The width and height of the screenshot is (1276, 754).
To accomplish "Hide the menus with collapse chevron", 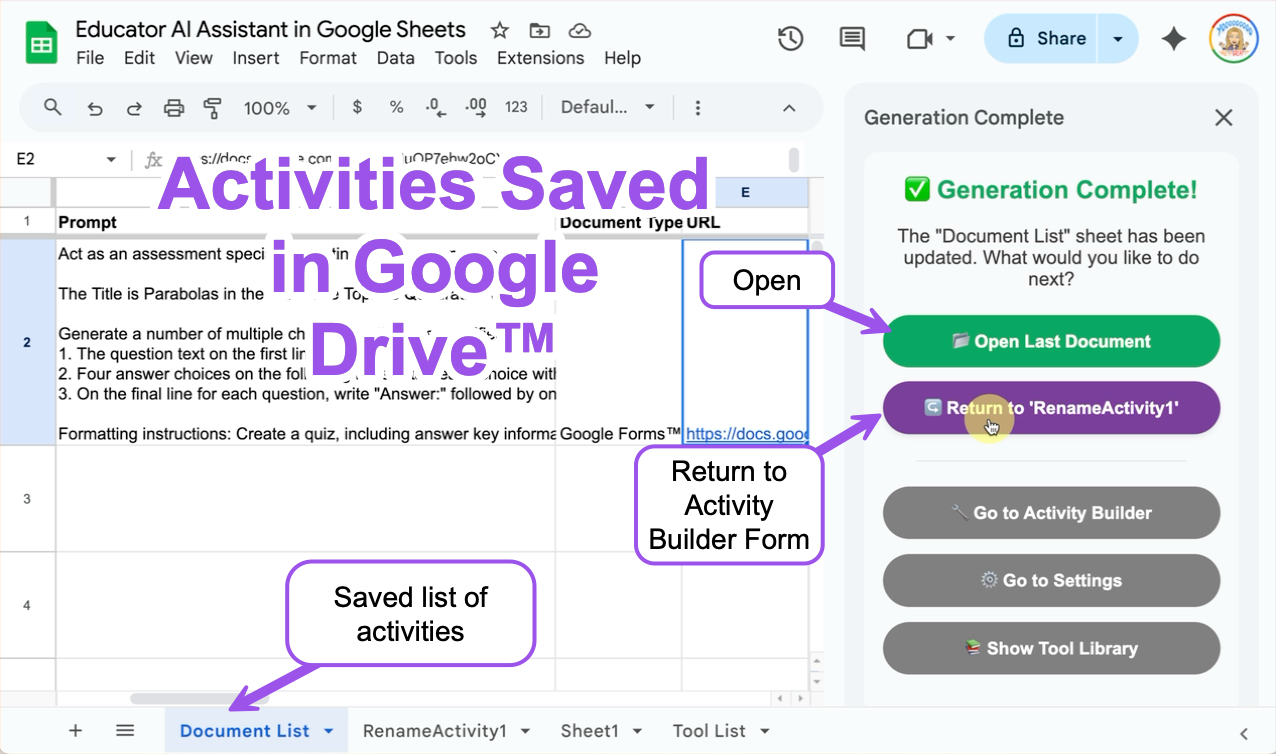I will pyautogui.click(x=789, y=108).
